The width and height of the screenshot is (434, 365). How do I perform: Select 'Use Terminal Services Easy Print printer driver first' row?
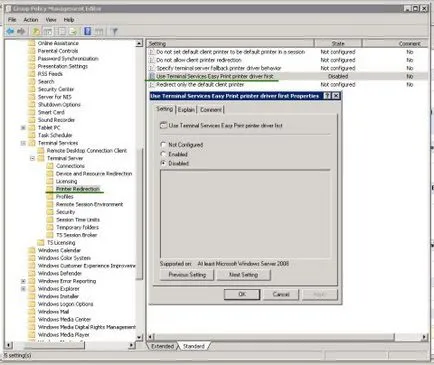coord(287,76)
